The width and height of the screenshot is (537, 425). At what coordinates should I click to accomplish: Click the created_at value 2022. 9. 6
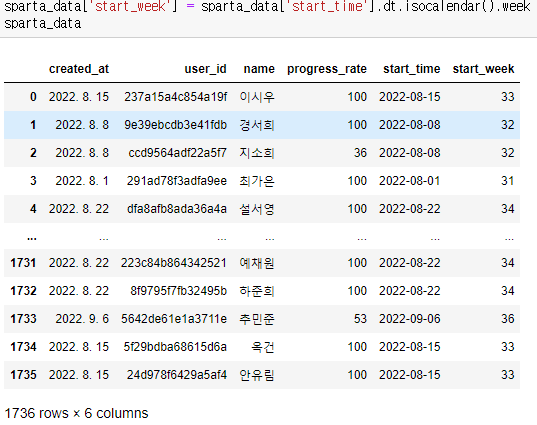coord(82,319)
